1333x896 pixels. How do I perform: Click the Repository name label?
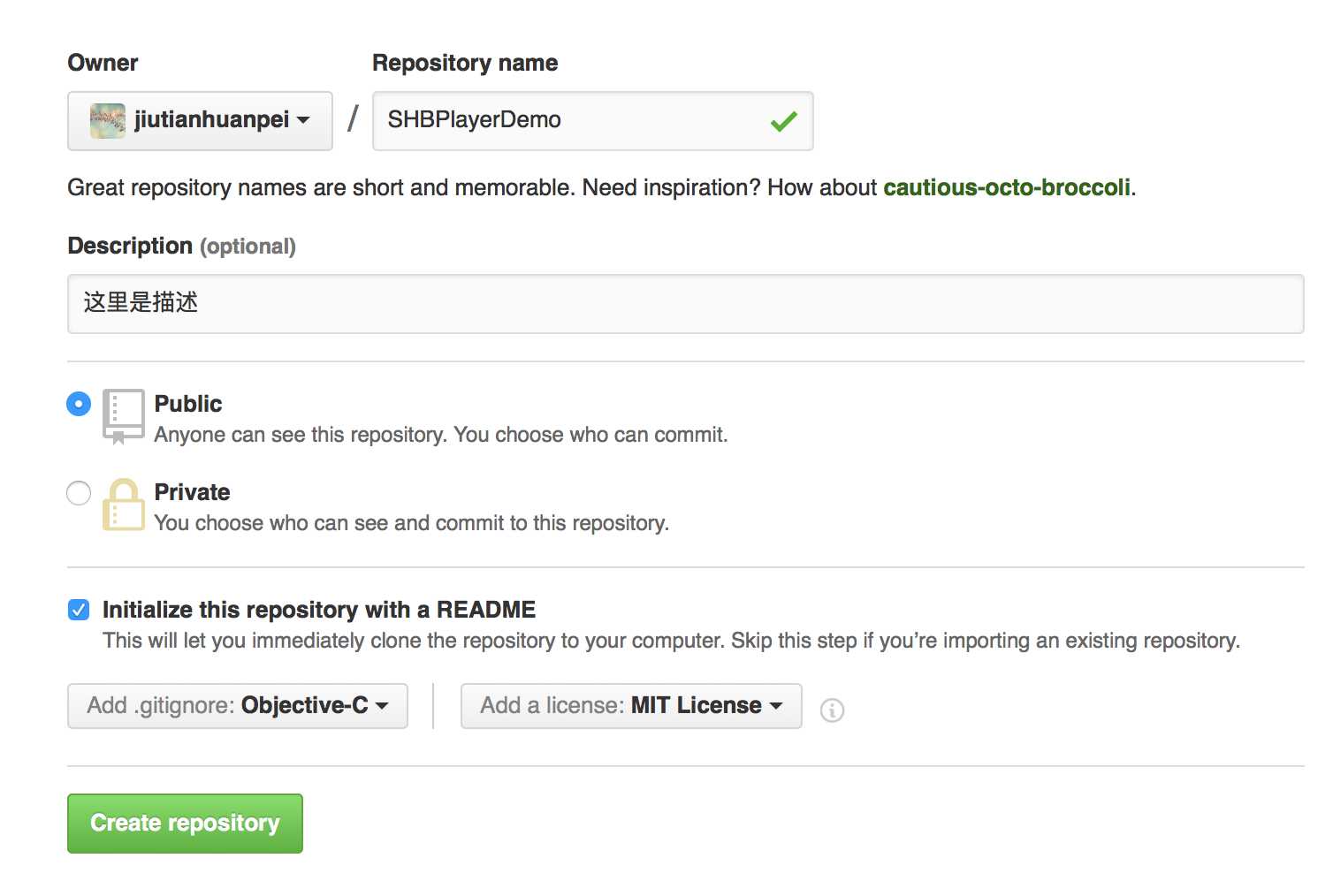coord(465,63)
